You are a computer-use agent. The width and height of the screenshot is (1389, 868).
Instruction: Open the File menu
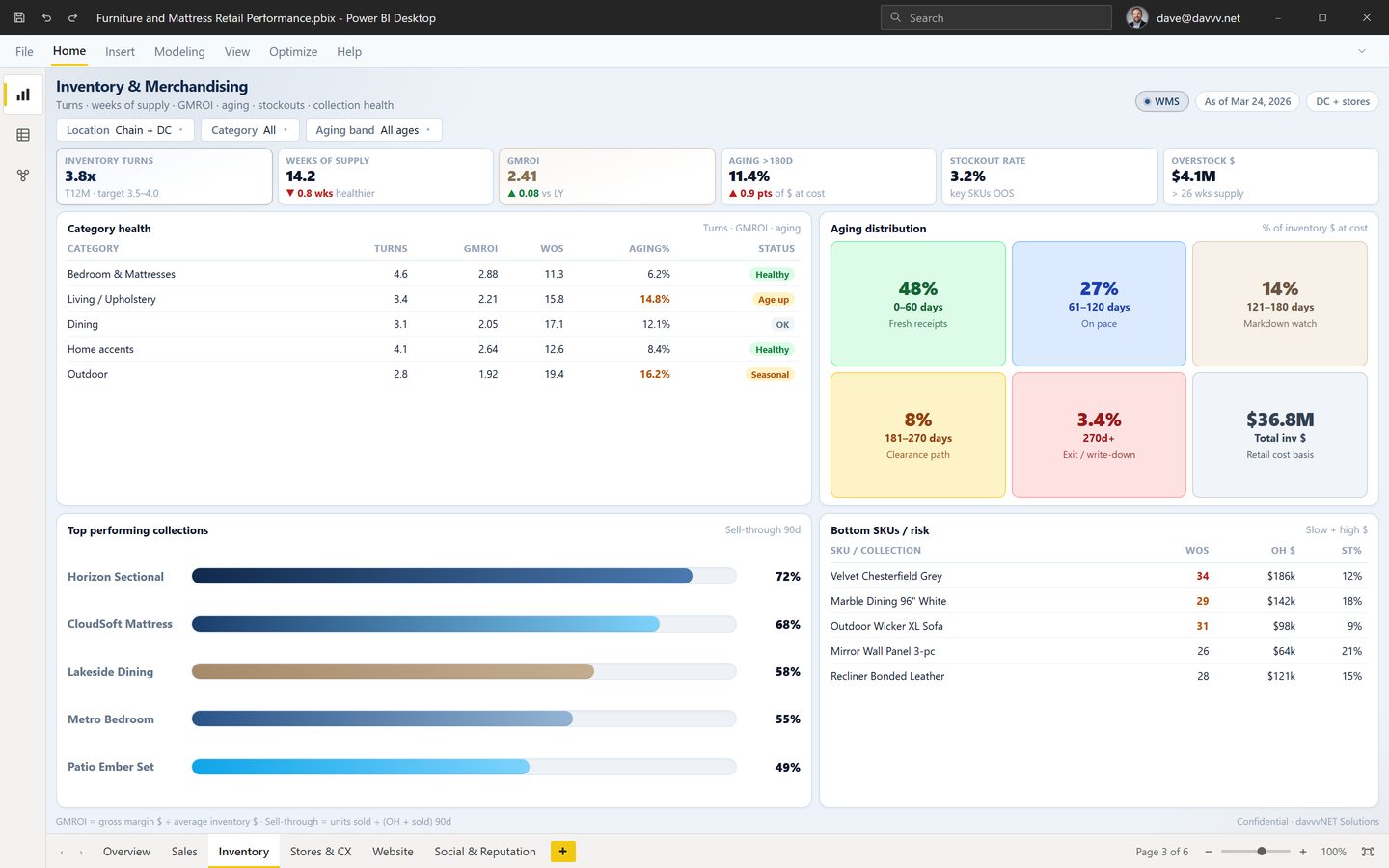click(x=24, y=52)
